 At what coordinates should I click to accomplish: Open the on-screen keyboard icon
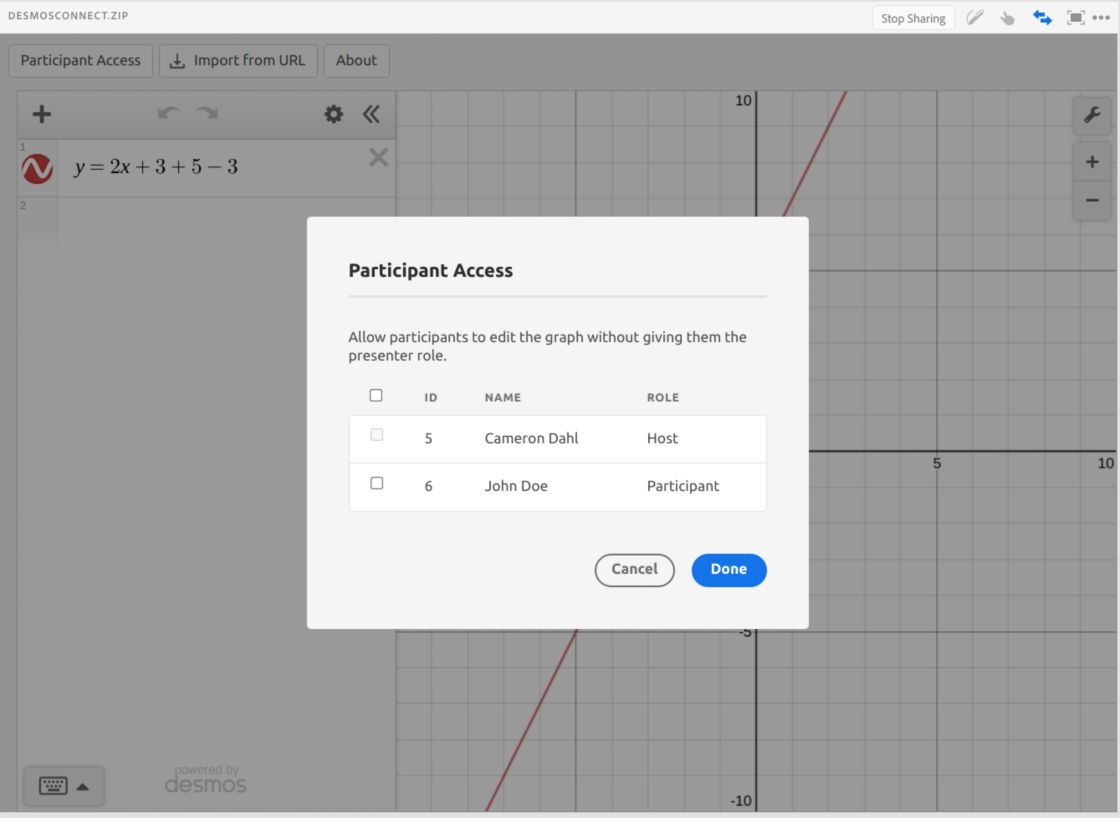tap(53, 786)
